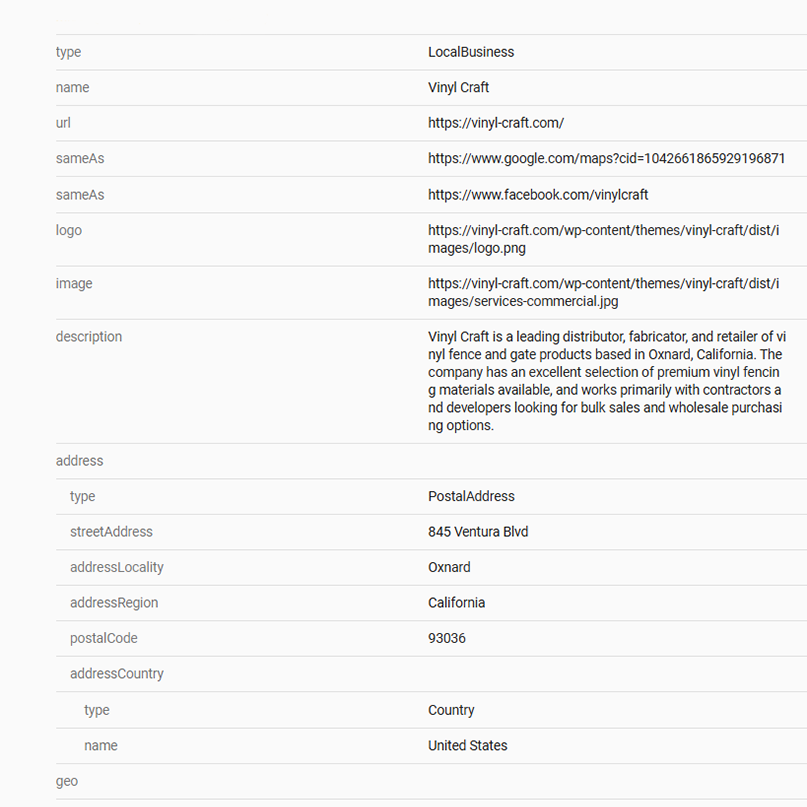
Task: Collapse the address property row
Action: tap(80, 461)
